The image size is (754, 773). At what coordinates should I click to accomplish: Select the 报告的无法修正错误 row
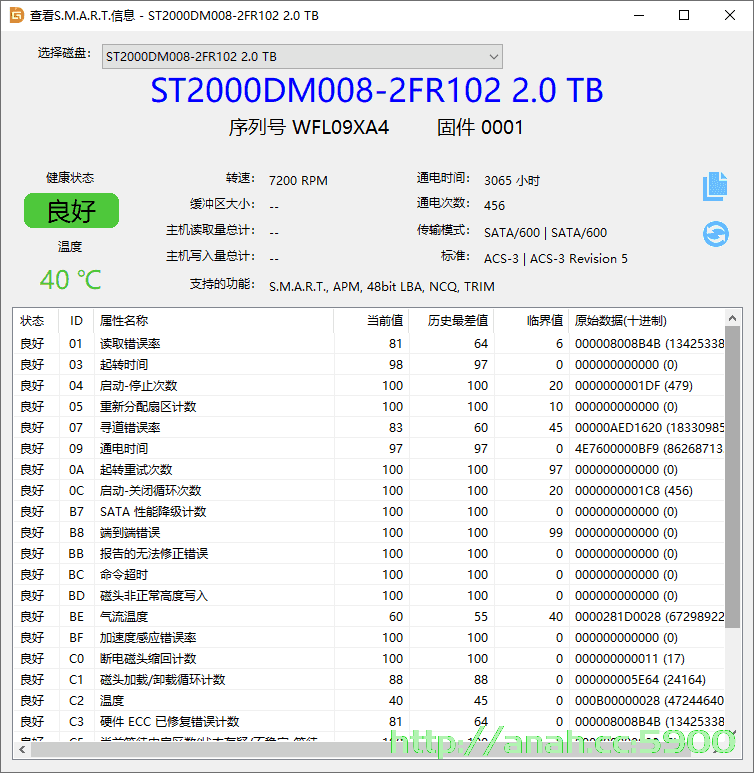[x=369, y=554]
